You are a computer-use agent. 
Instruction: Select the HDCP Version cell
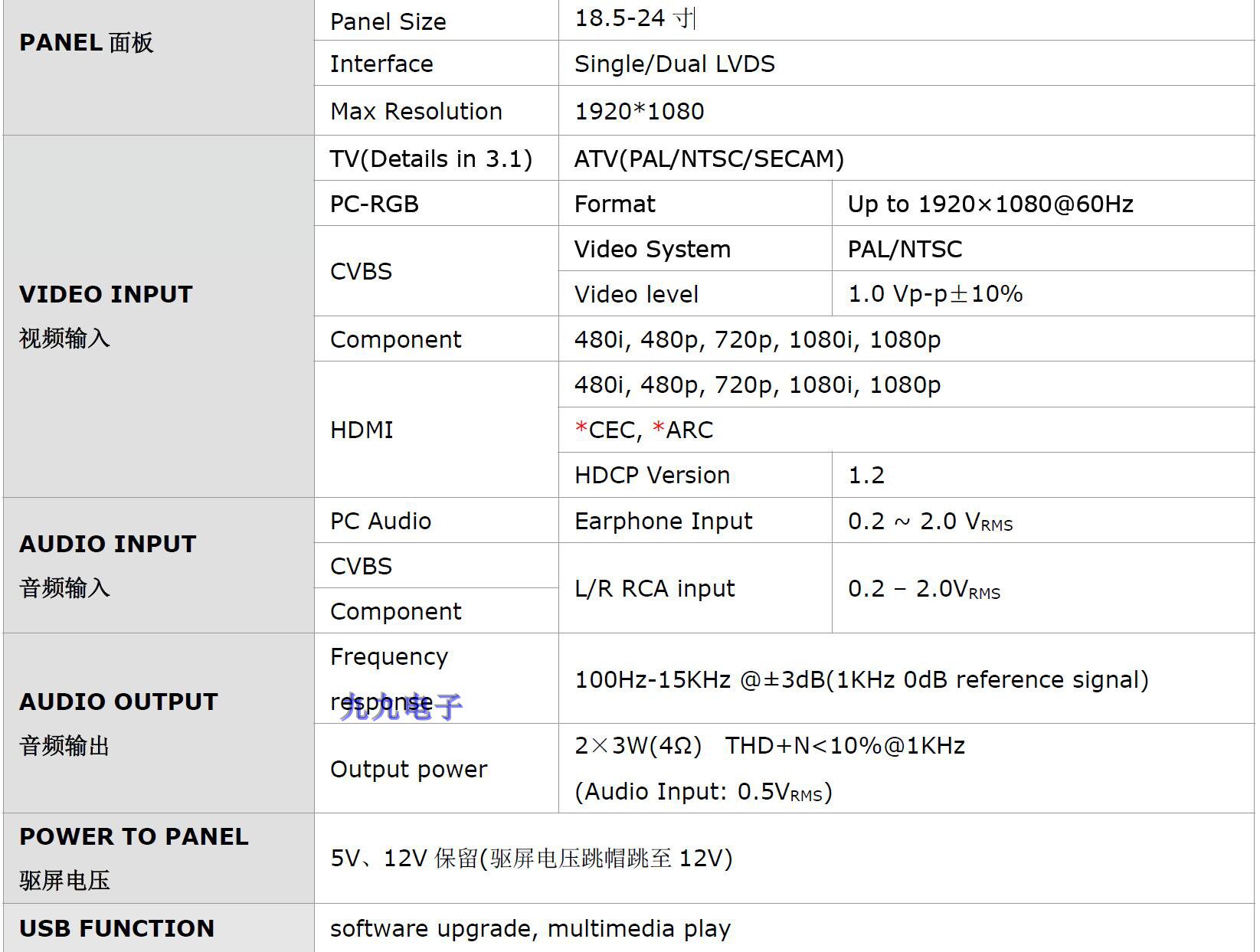tap(652, 475)
